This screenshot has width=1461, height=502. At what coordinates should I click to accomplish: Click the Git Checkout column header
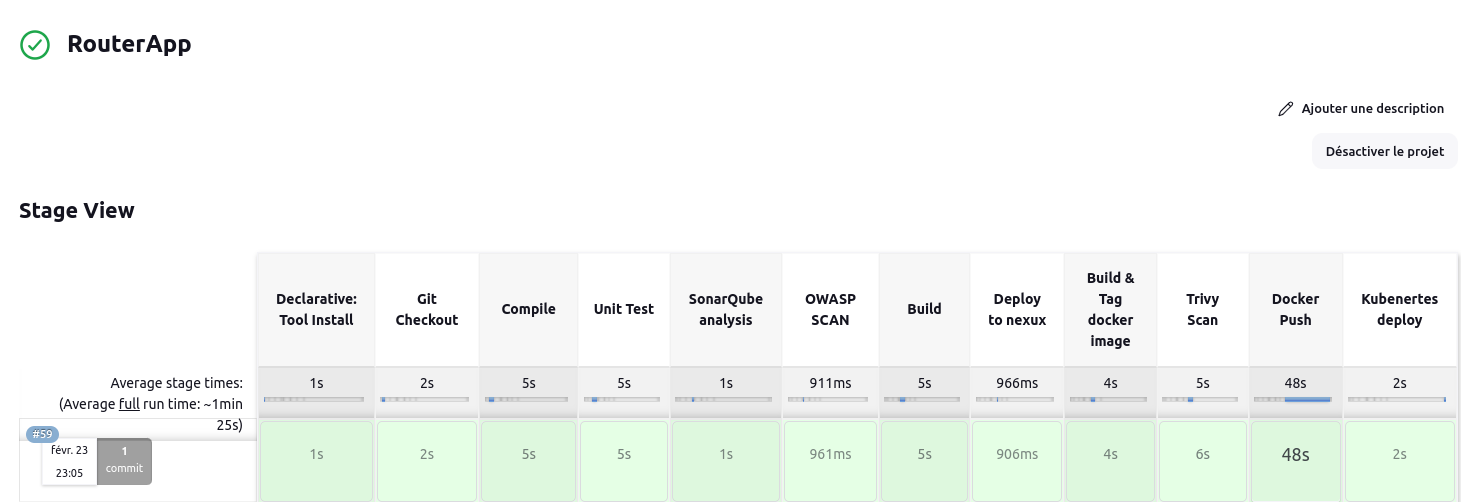426,309
